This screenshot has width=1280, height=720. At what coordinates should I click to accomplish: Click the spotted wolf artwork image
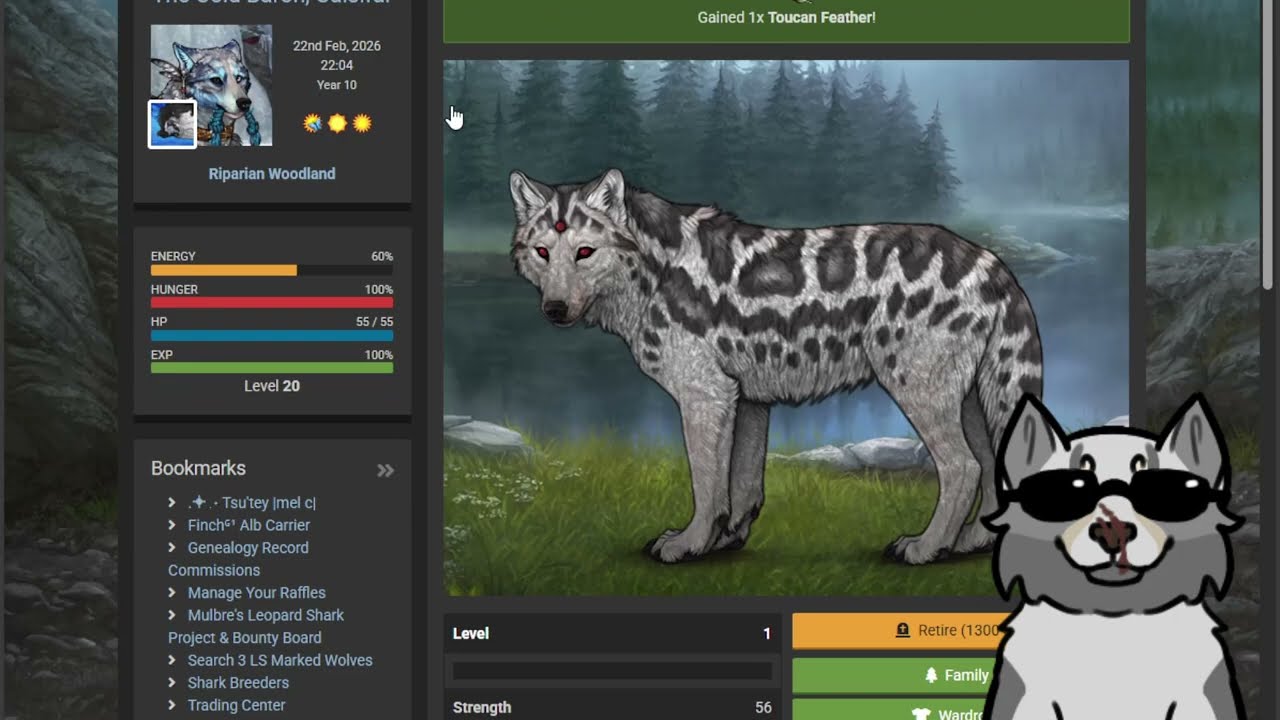(786, 328)
